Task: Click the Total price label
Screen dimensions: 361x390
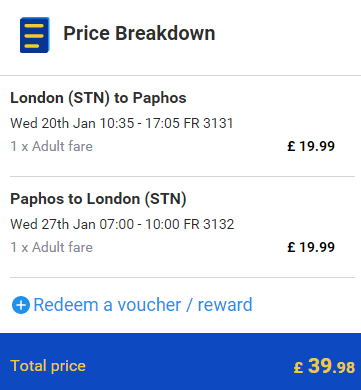Action: (x=48, y=366)
